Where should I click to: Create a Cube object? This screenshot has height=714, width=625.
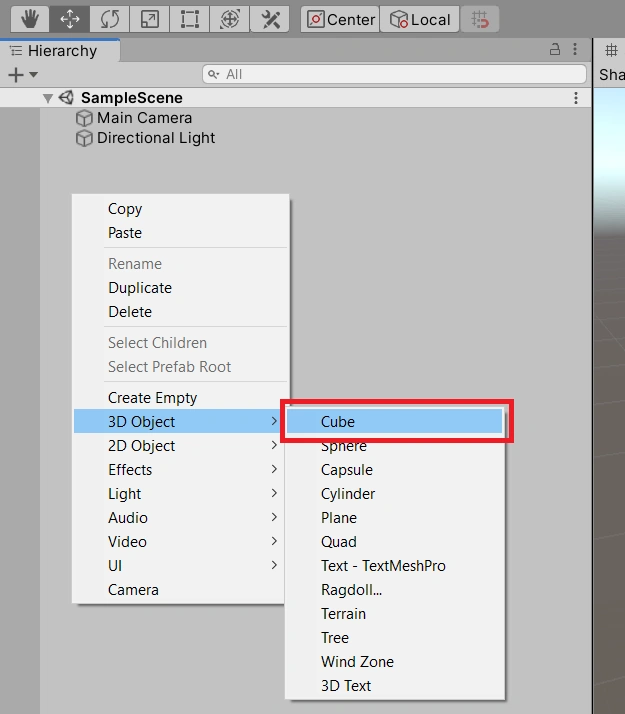[395, 422]
